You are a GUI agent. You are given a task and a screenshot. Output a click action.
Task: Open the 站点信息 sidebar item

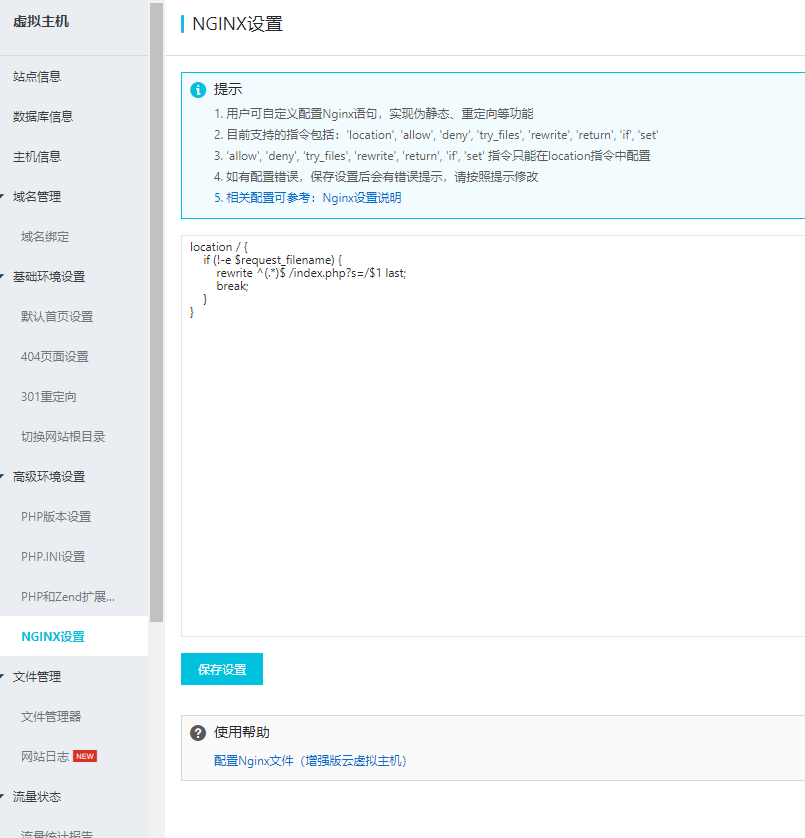point(37,76)
